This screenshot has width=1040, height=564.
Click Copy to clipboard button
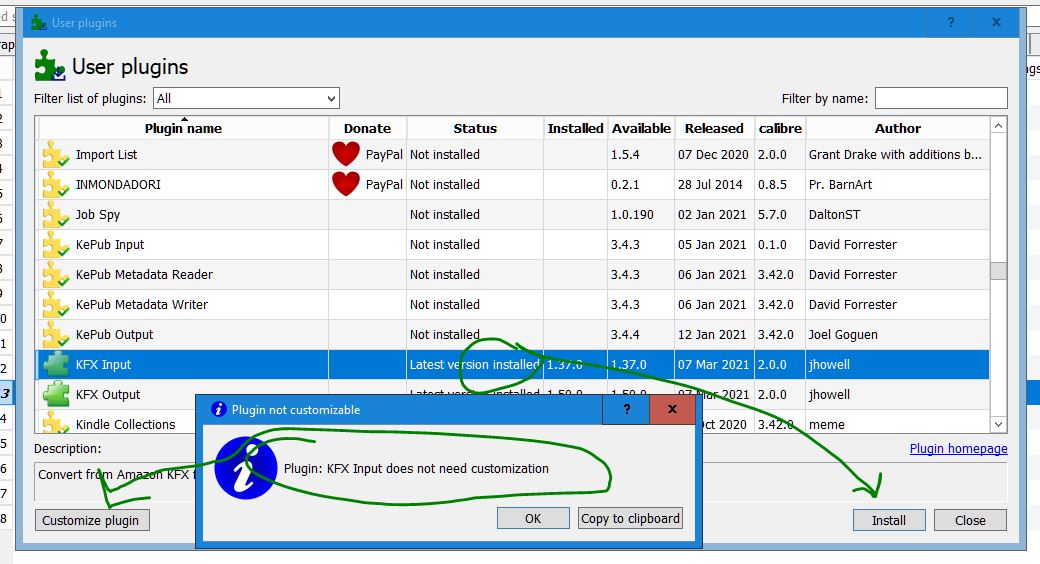pos(630,518)
